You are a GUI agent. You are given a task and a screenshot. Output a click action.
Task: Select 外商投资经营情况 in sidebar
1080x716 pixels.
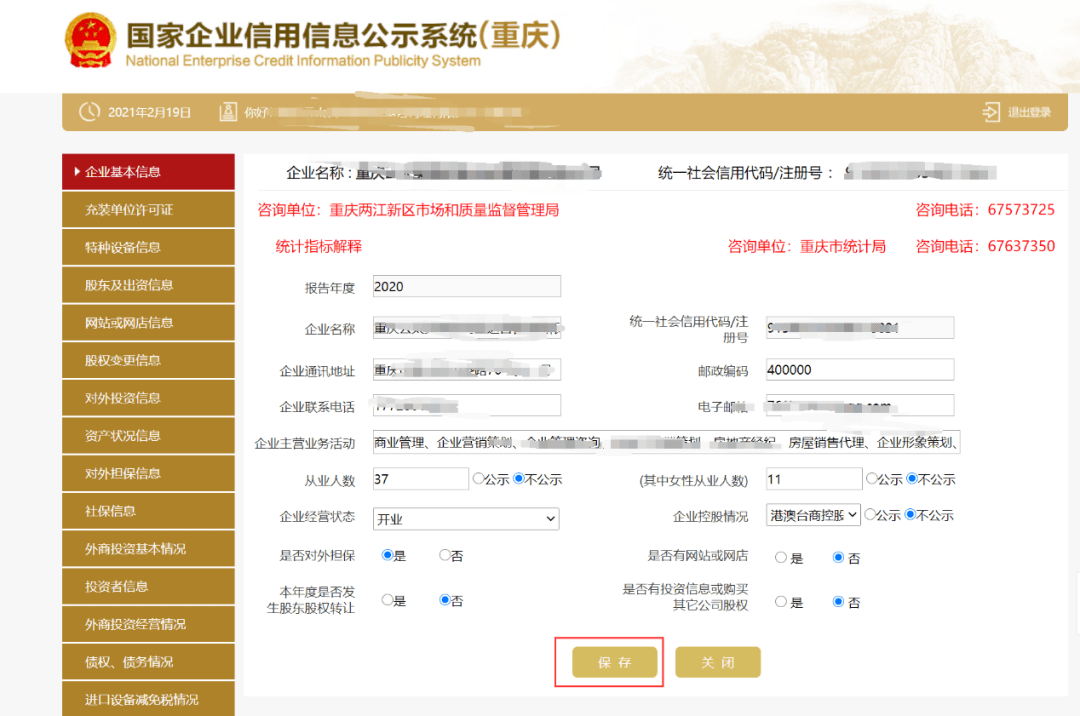pos(148,624)
